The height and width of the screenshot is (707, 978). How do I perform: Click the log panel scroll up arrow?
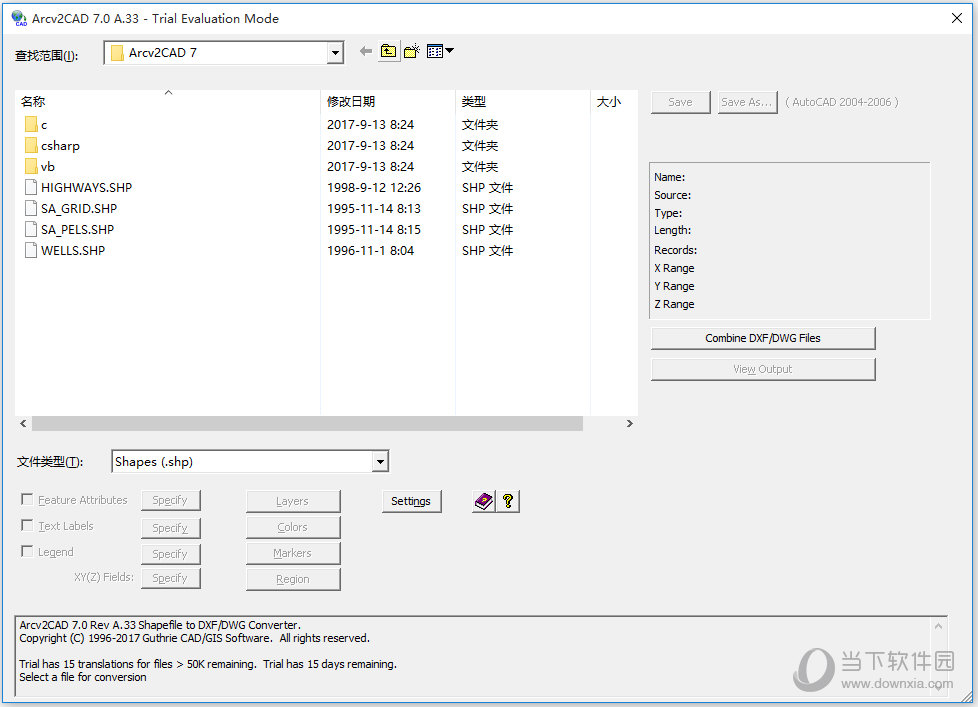point(938,625)
